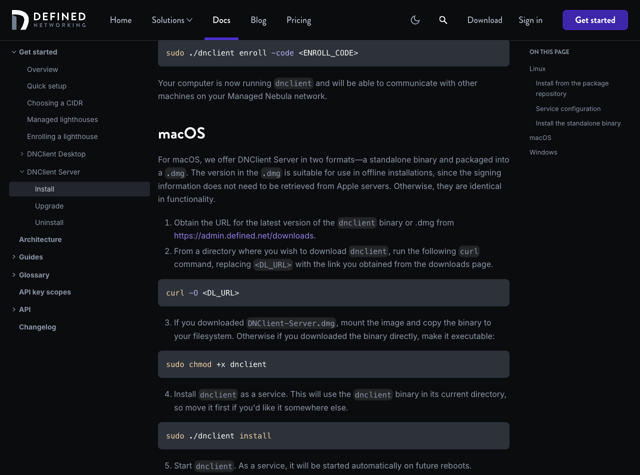640x475 pixels.
Task: Click the sudo ./dnclient install code block
Action: (333, 435)
